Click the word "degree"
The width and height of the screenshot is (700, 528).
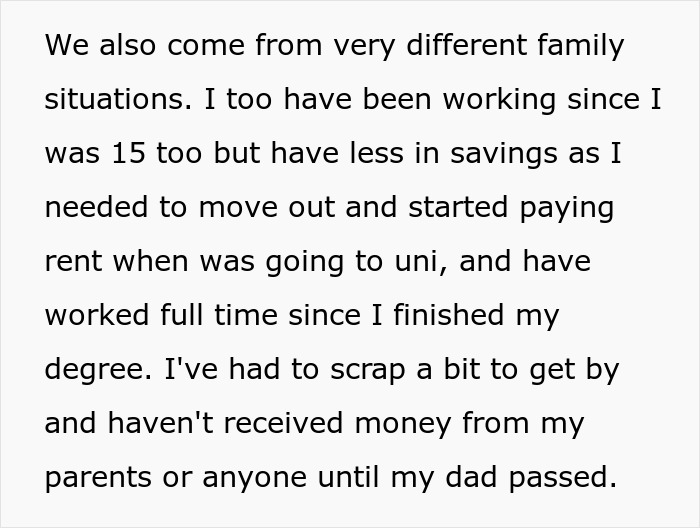93,370
